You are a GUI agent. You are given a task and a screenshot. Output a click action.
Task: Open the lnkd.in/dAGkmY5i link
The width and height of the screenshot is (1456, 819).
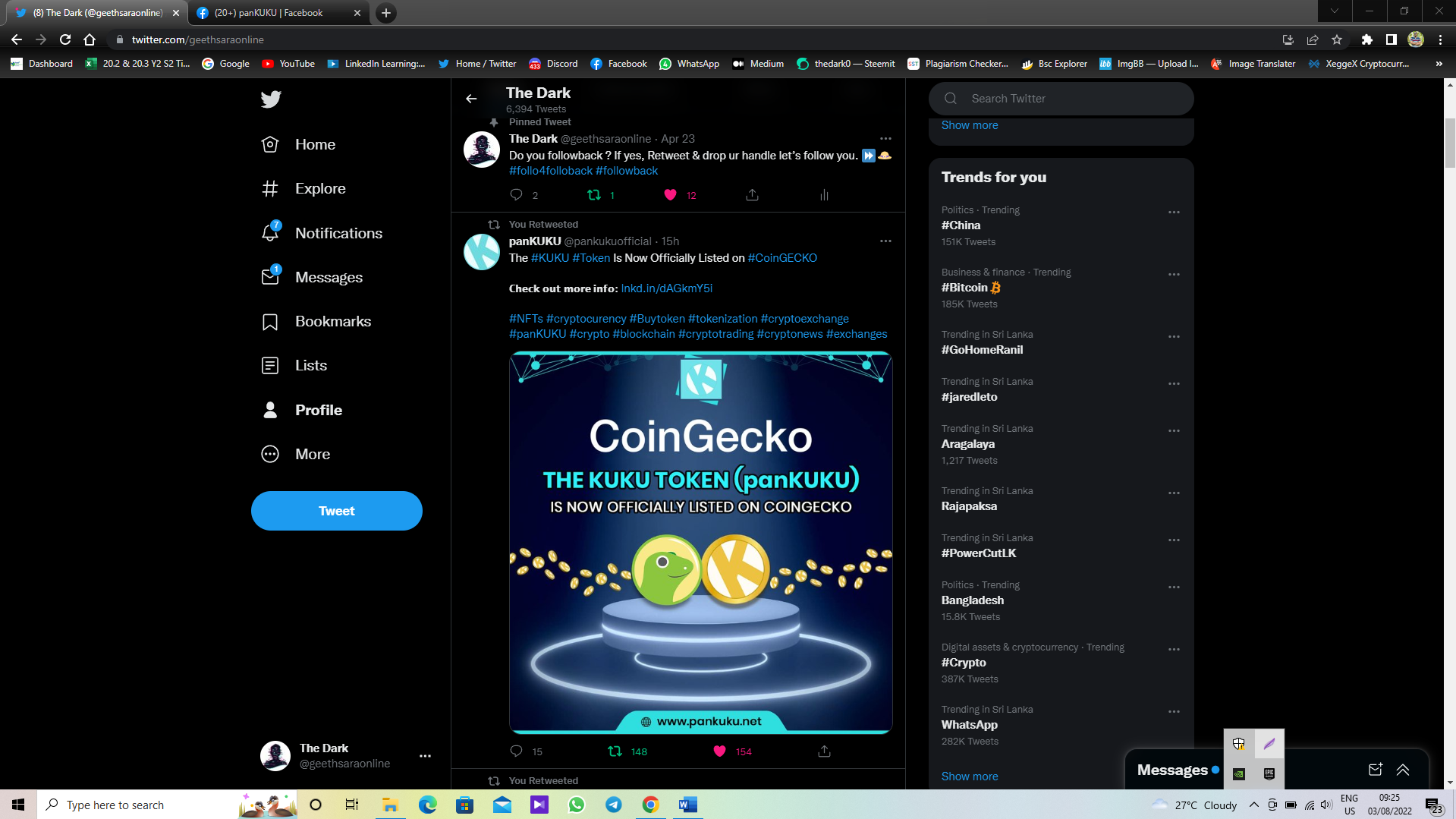coord(667,288)
